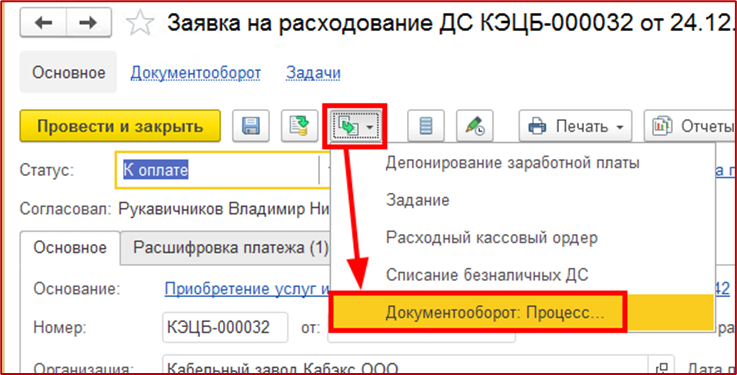
Task: Open the 'Create based on' dropdown button
Action: tap(355, 126)
